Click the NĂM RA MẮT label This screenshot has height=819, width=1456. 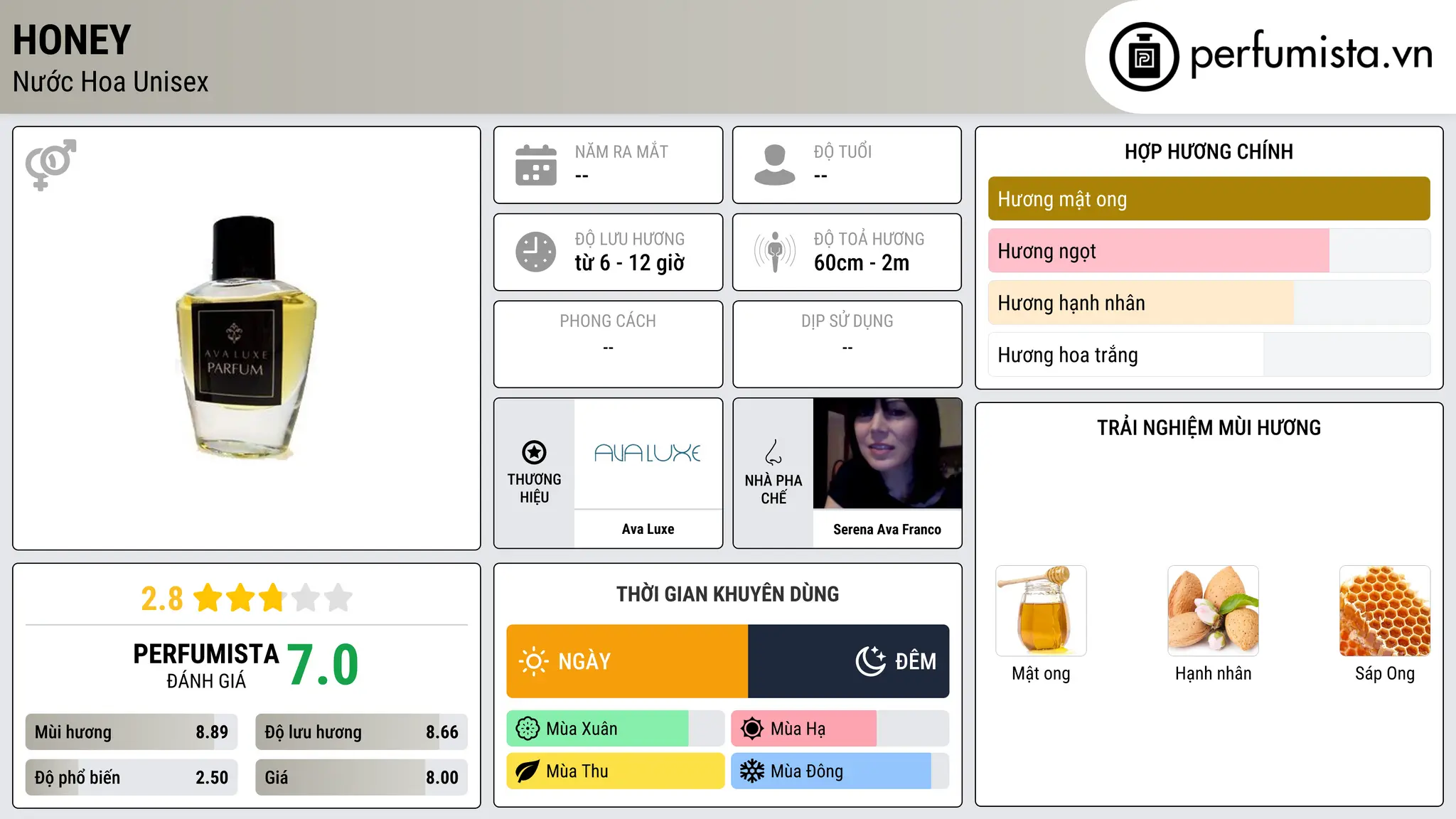[621, 151]
